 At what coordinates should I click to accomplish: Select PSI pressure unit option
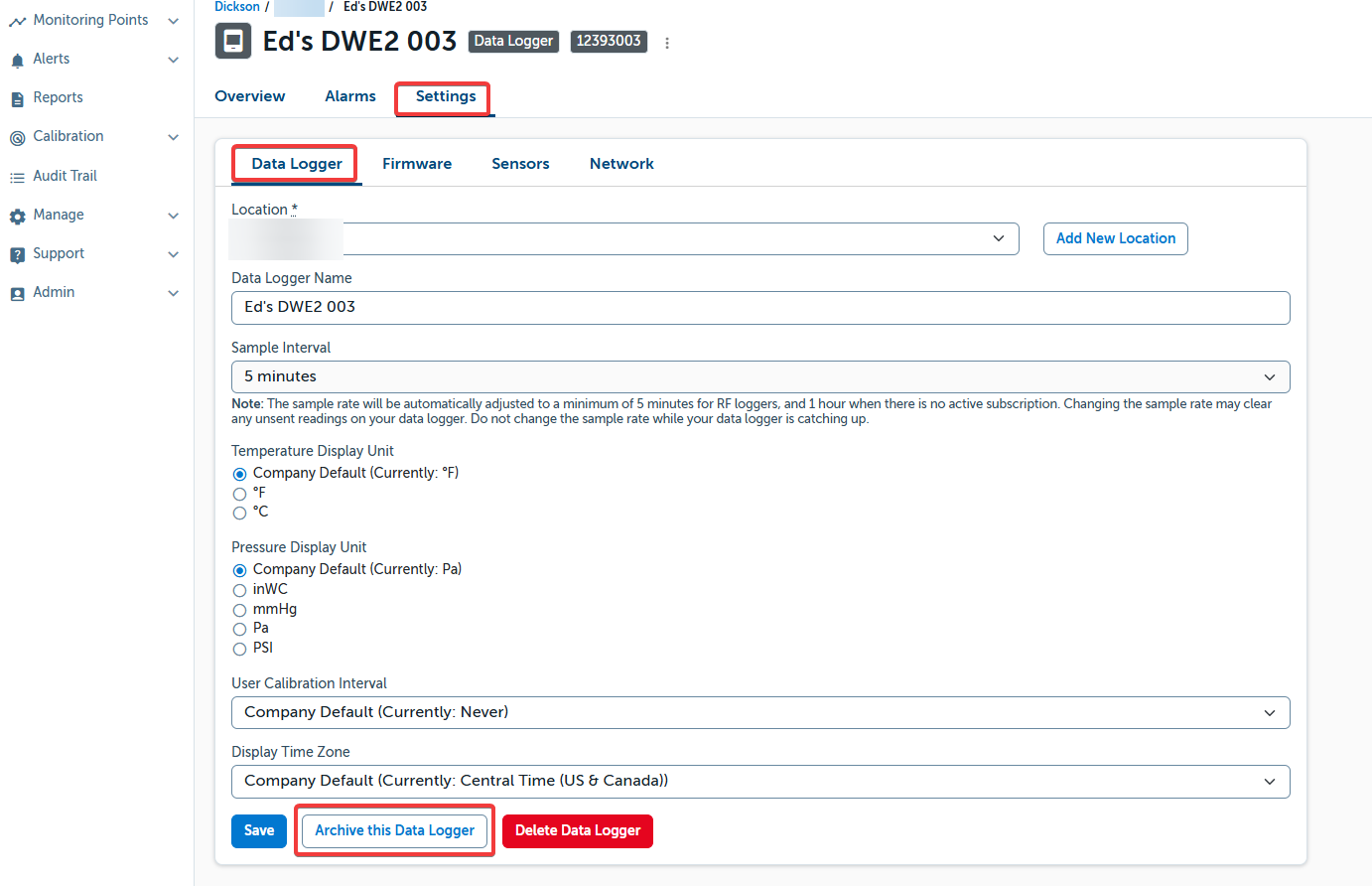pyautogui.click(x=239, y=649)
